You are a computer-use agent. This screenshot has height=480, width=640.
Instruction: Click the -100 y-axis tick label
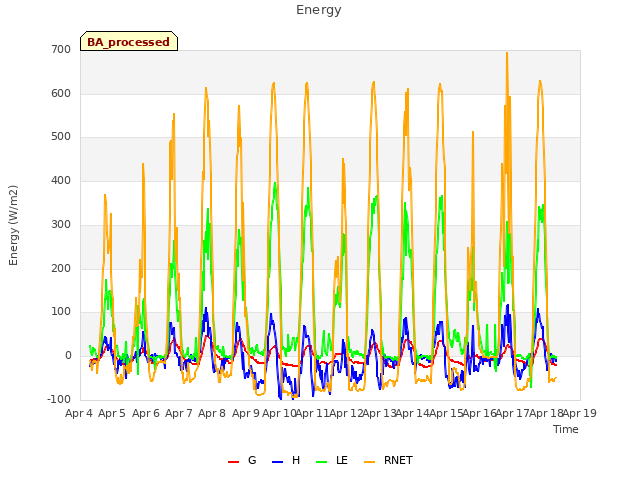[59, 399]
